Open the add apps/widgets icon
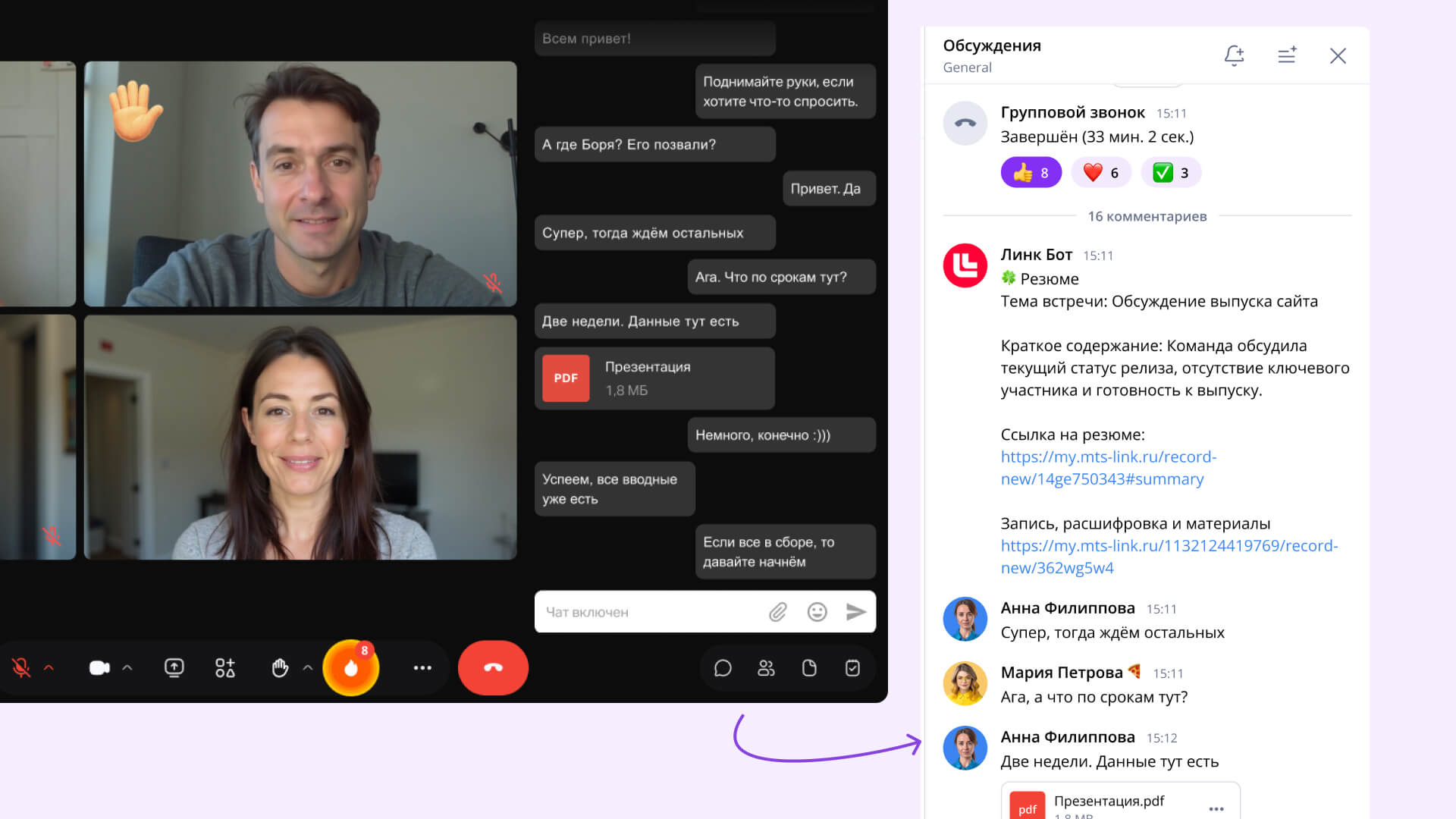 [225, 668]
